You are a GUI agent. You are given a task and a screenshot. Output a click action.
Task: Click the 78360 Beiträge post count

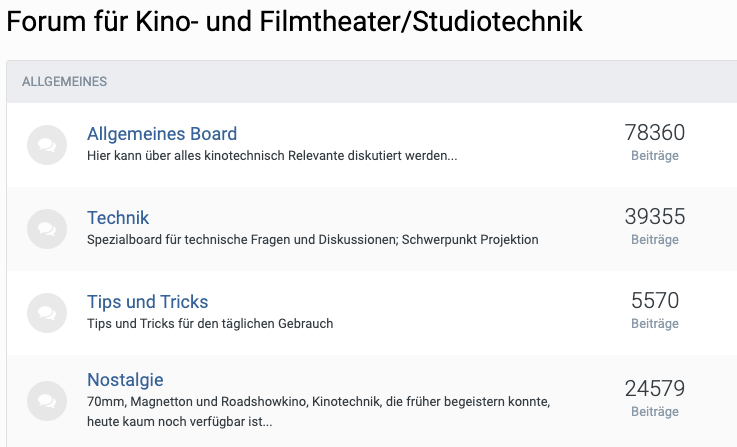pos(655,142)
